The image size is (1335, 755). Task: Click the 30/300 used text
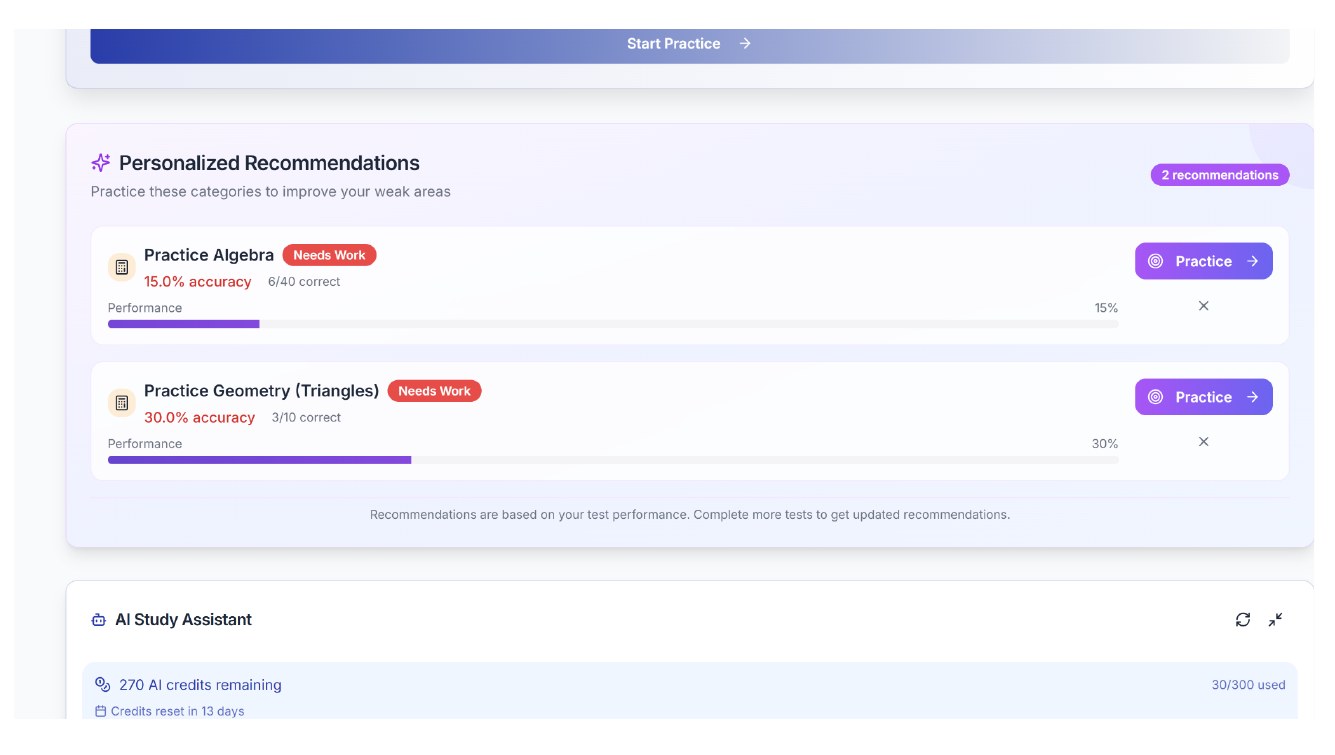point(1248,685)
